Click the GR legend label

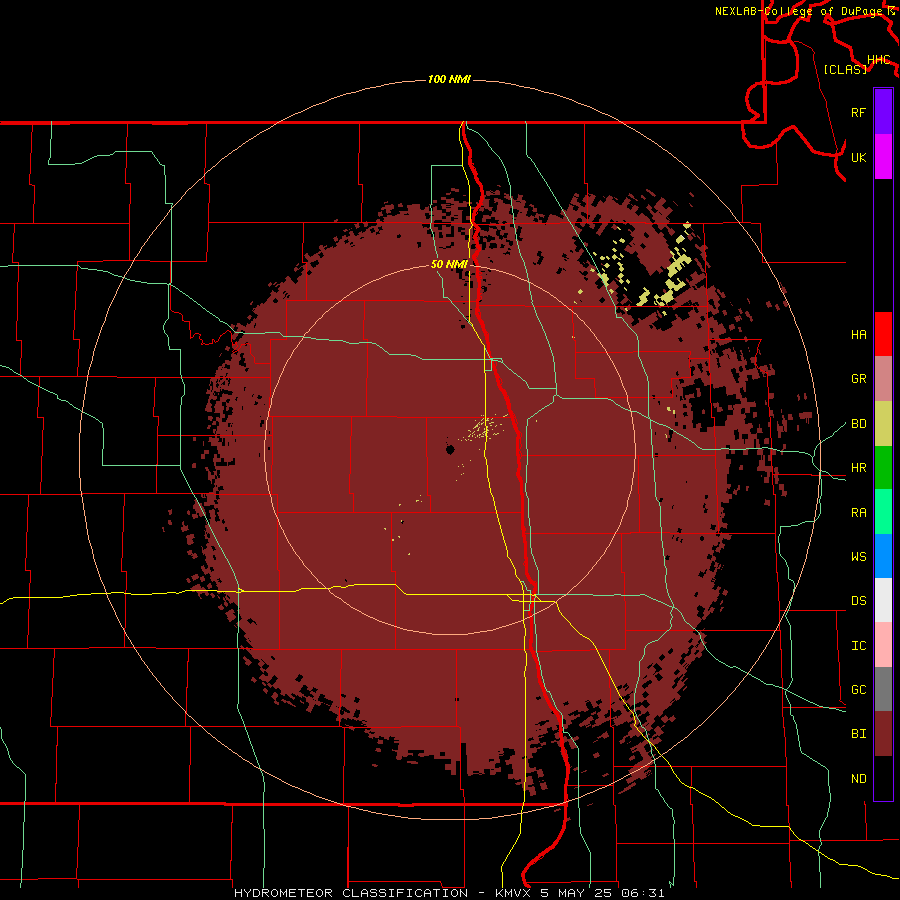point(858,379)
